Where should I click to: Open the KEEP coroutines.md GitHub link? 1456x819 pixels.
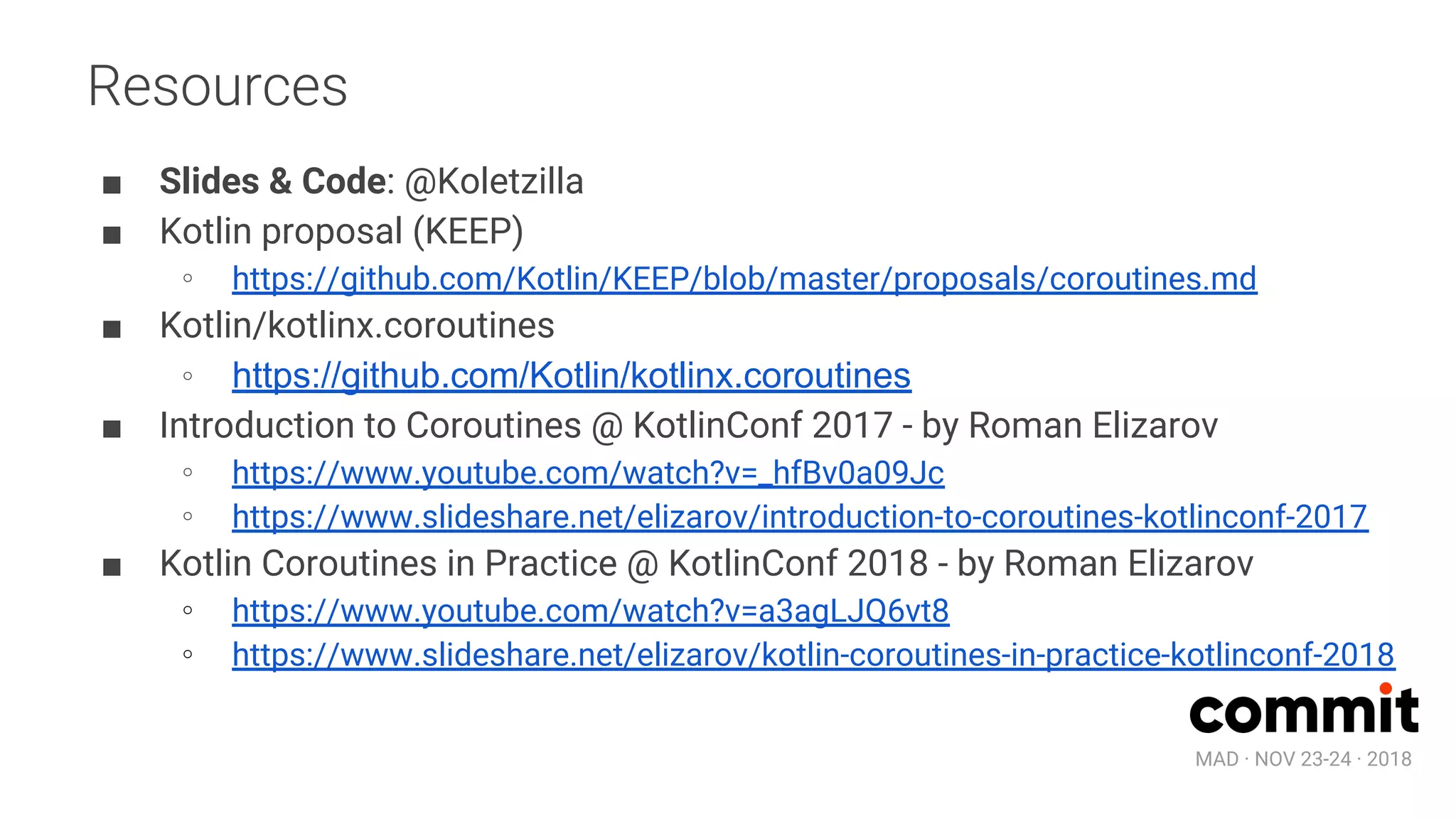[744, 279]
